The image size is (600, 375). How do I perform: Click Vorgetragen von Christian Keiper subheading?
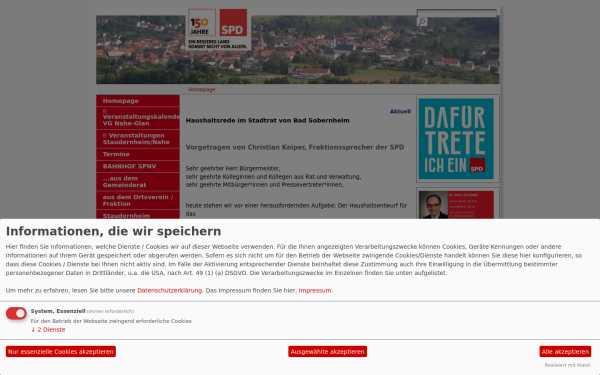295,147
